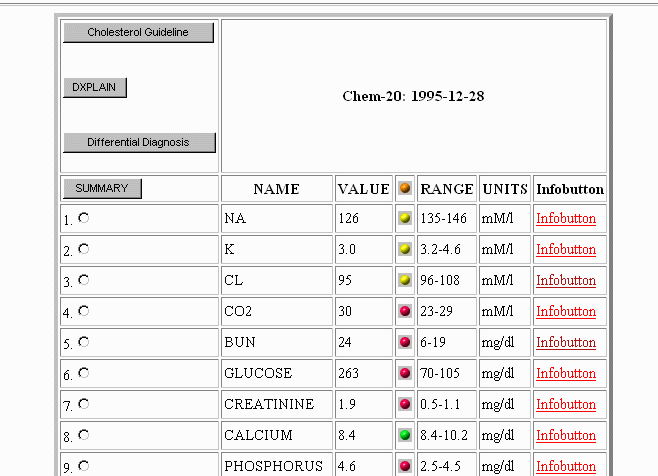Click the orange indicator in the table header

405,188
